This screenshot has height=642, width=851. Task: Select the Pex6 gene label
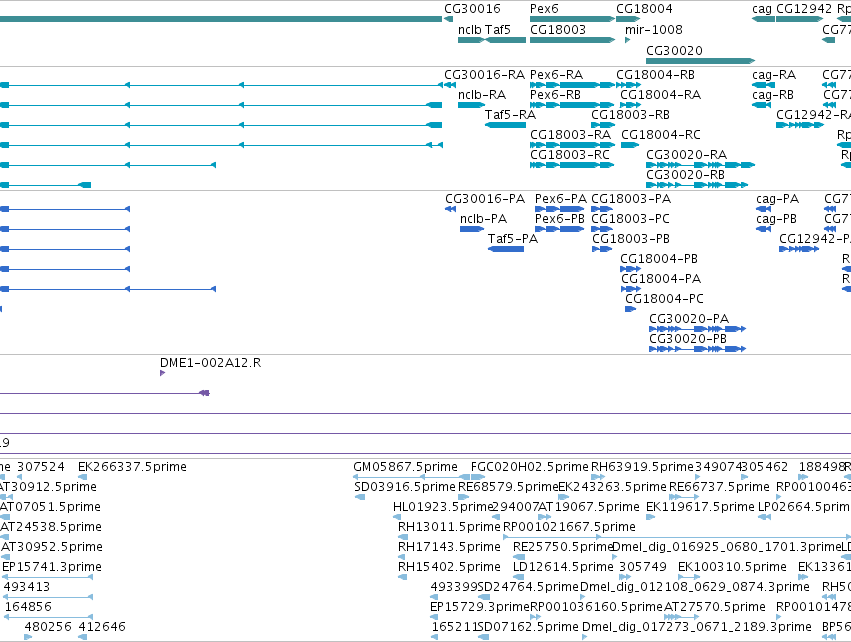click(x=544, y=9)
